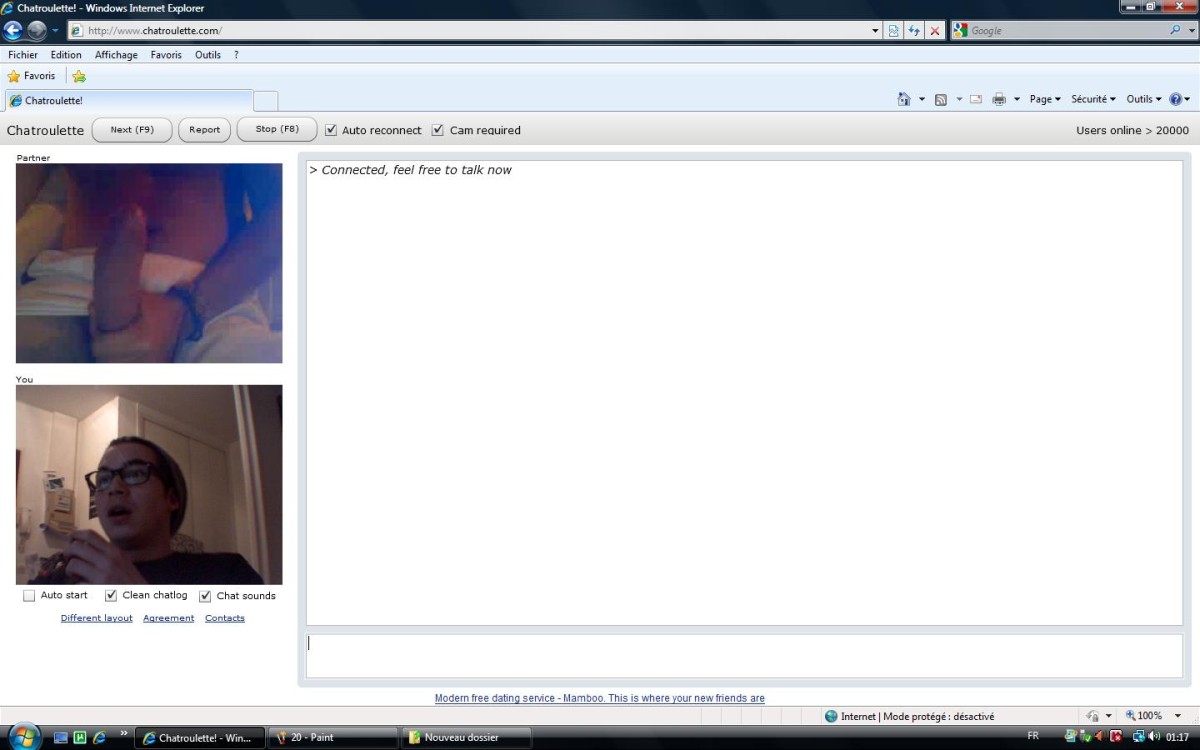The width and height of the screenshot is (1200, 750).
Task: Click the Internet zone globe in status bar
Action: tap(831, 716)
